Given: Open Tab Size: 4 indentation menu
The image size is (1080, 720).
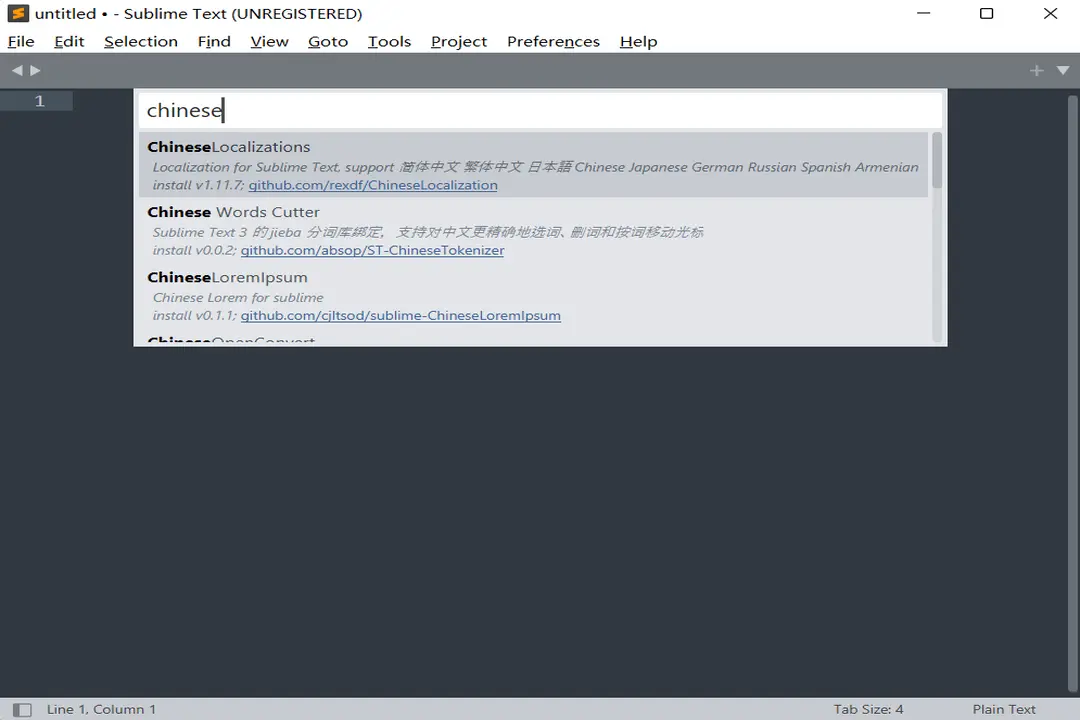Looking at the screenshot, I should click(x=868, y=709).
